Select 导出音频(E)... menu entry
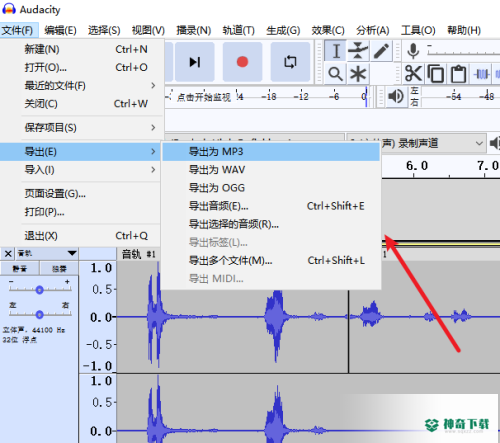The height and width of the screenshot is (443, 500). 271,206
